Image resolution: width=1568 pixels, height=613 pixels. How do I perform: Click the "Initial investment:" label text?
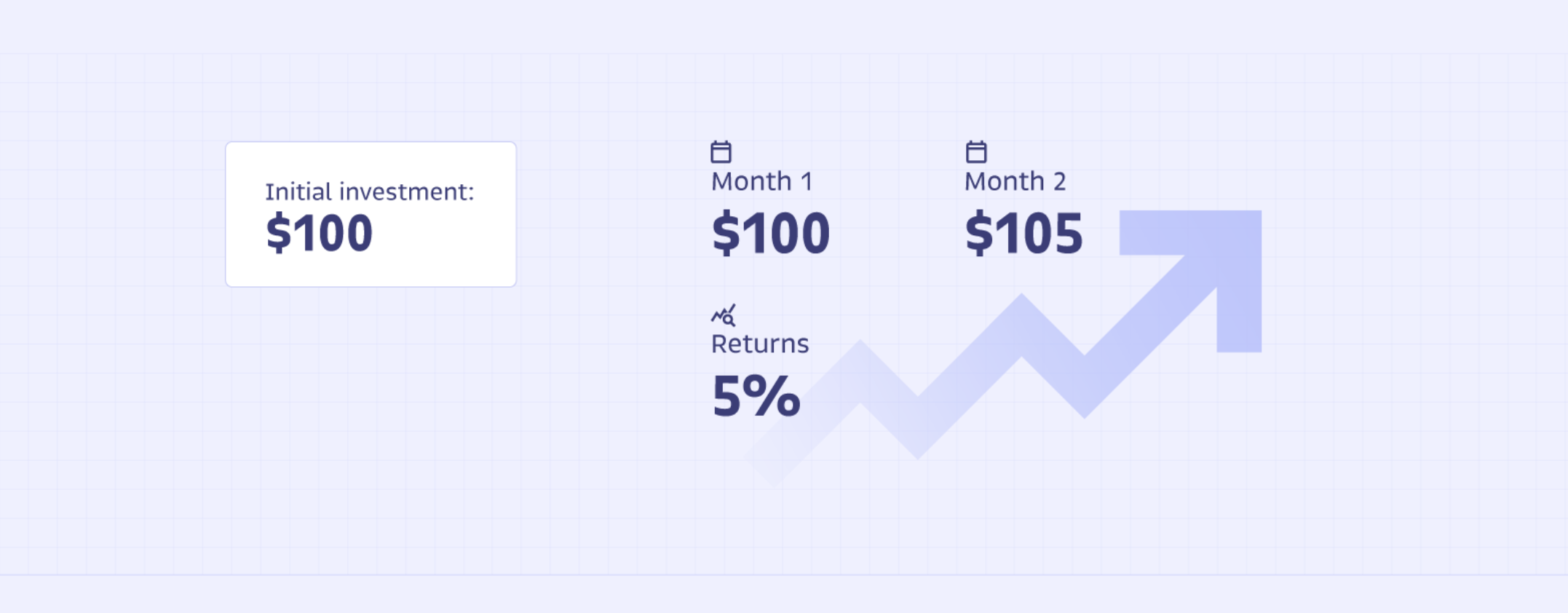click(369, 191)
